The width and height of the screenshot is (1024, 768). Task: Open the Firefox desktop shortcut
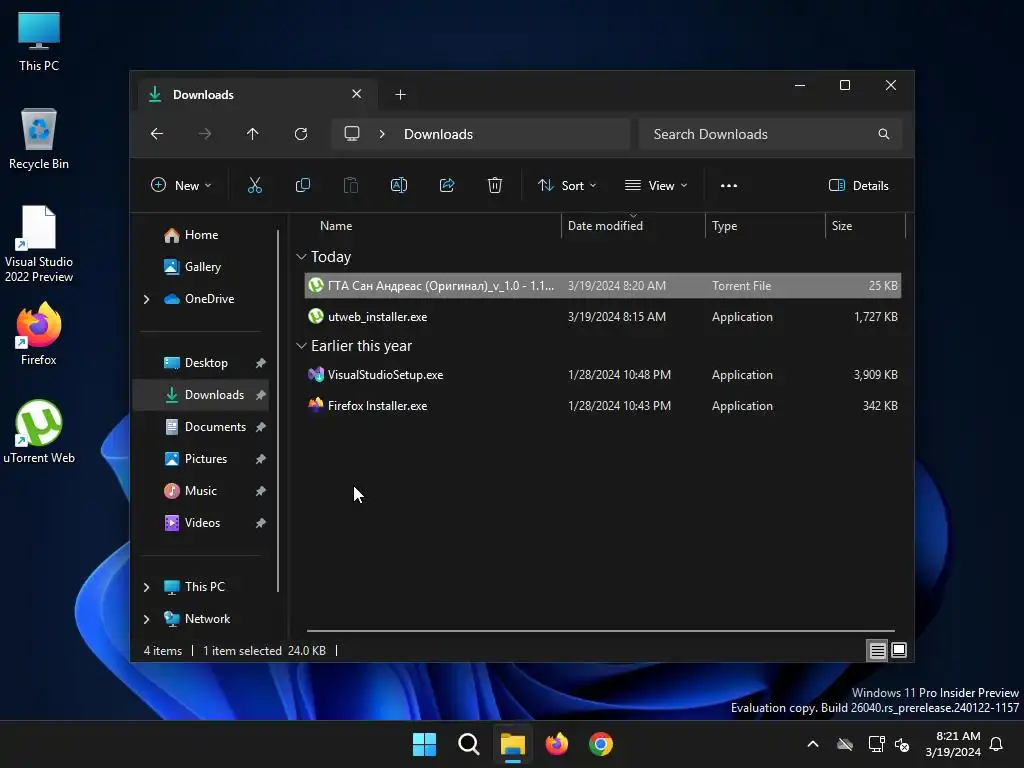(39, 334)
